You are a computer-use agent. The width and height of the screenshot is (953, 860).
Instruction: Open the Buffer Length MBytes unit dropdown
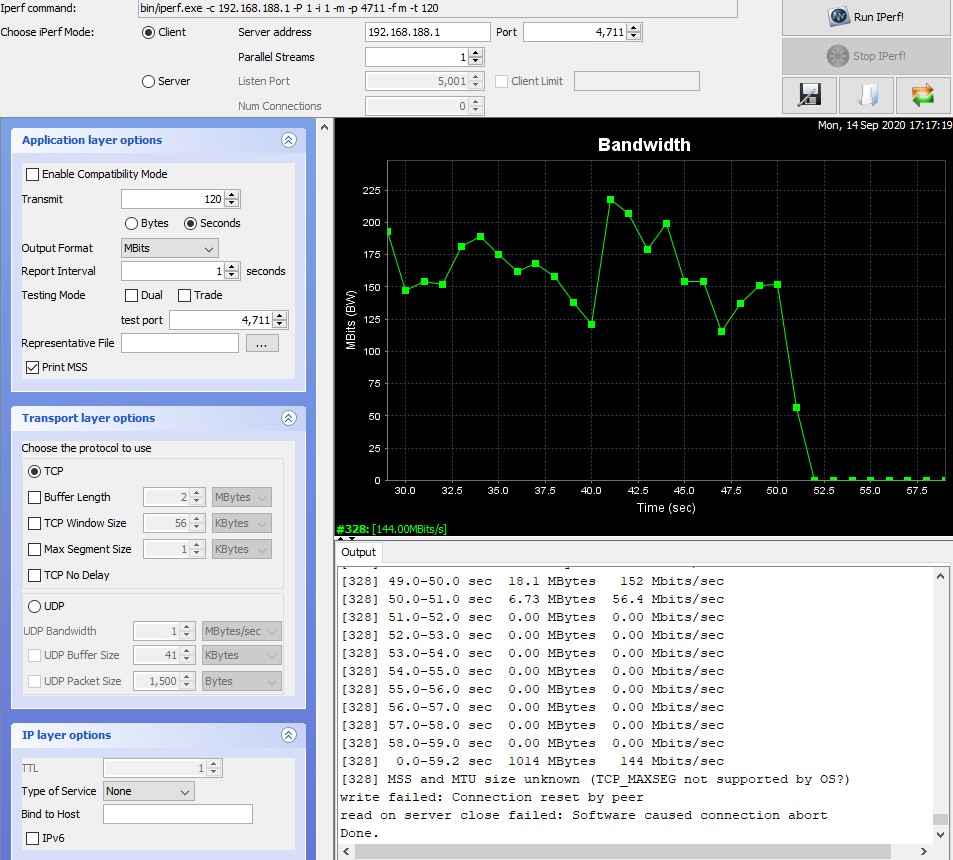(241, 497)
